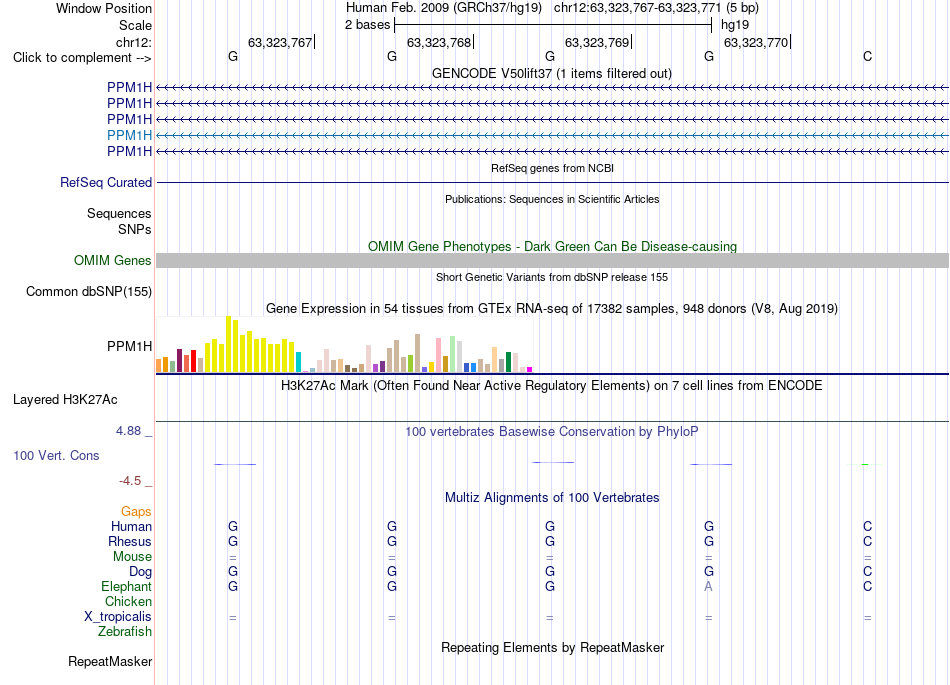Image resolution: width=950 pixels, height=685 pixels.
Task: Click the Elephant row's A mismatch base
Action: pos(708,586)
